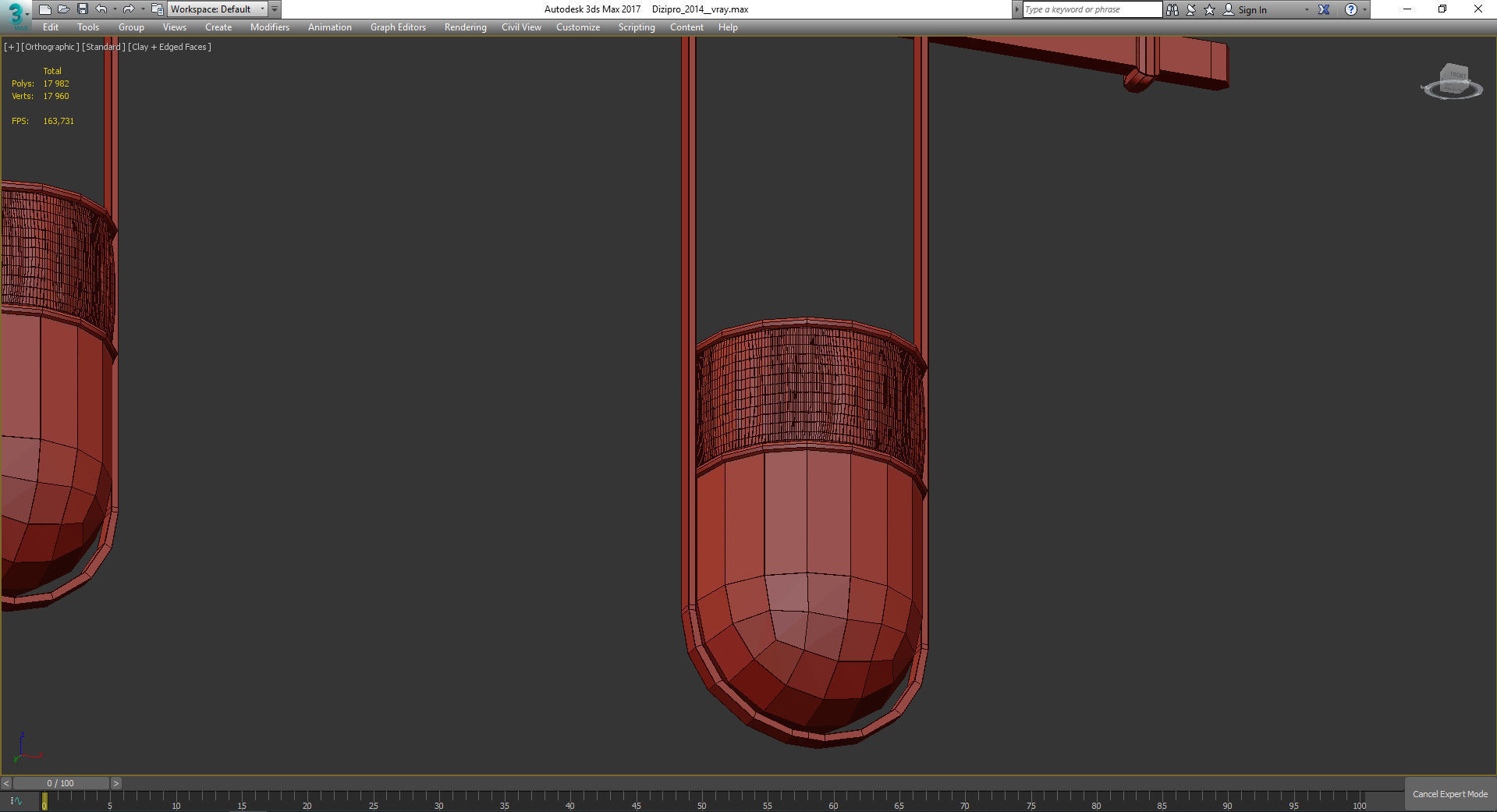The height and width of the screenshot is (812, 1497).
Task: Save the file with the floppy disk icon
Action: (x=82, y=9)
